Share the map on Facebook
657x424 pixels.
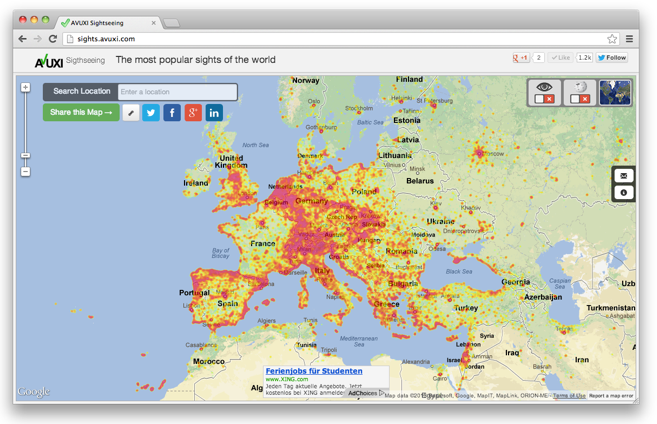tap(172, 113)
